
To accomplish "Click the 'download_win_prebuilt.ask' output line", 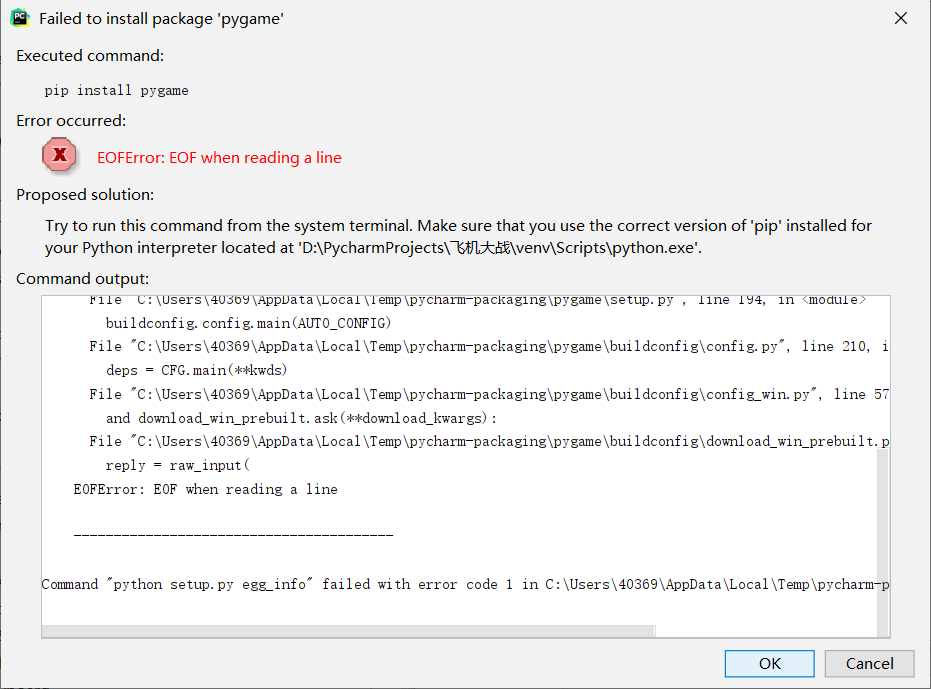I will coord(301,418).
